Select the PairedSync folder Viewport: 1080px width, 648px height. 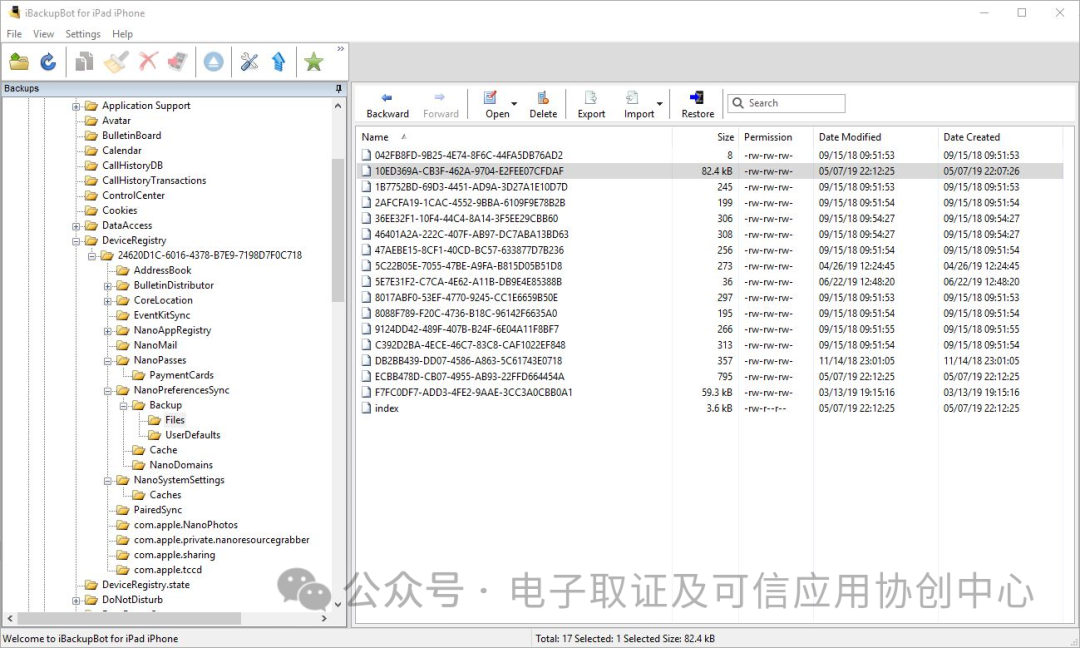point(158,510)
